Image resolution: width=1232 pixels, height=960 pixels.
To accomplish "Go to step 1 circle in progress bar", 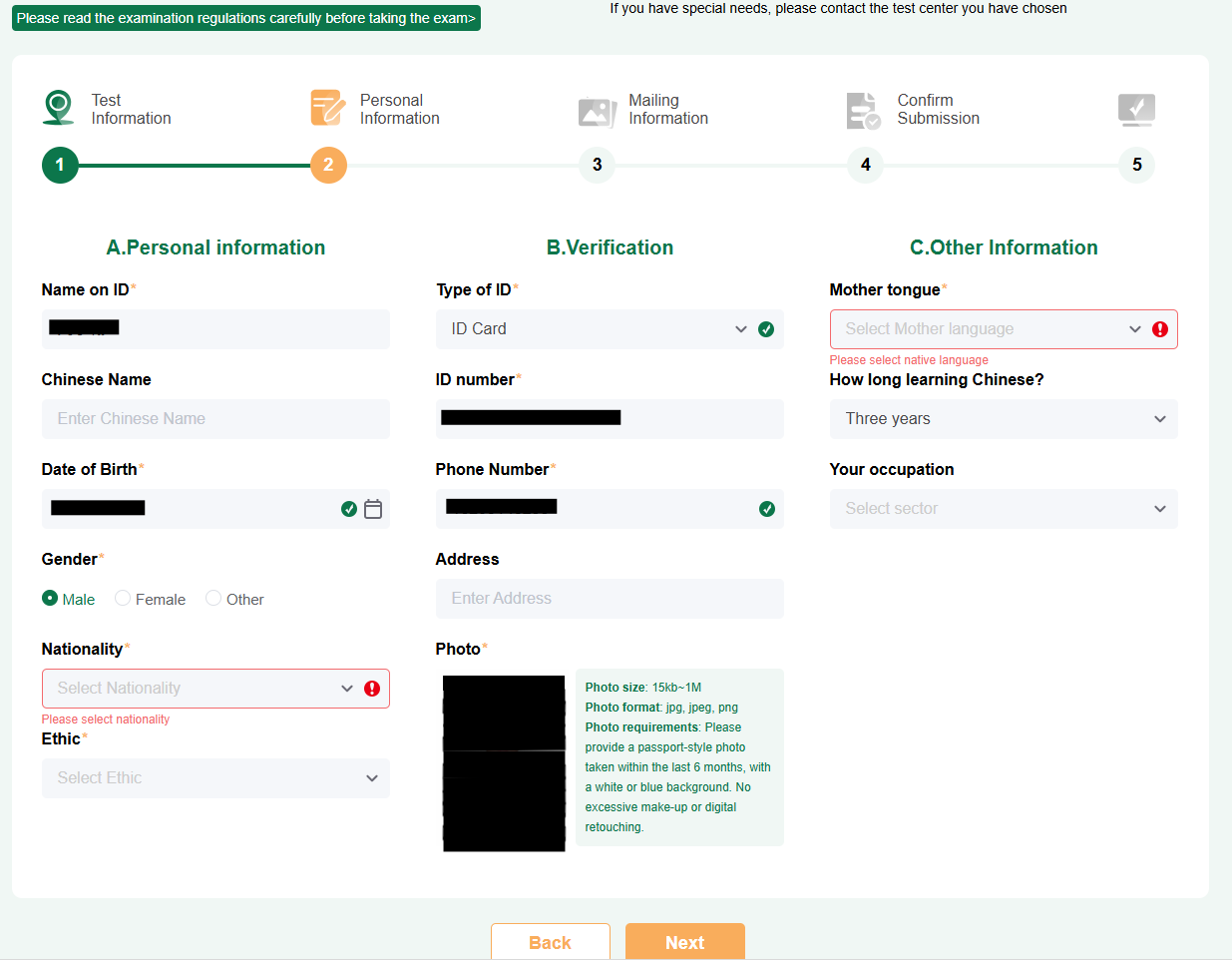I will pos(60,165).
